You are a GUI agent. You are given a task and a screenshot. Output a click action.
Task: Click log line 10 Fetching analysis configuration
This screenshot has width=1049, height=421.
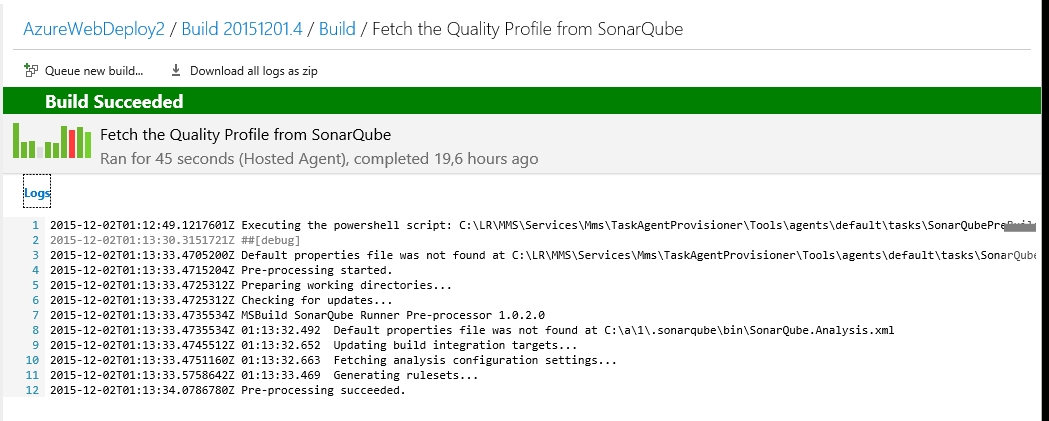333,360
